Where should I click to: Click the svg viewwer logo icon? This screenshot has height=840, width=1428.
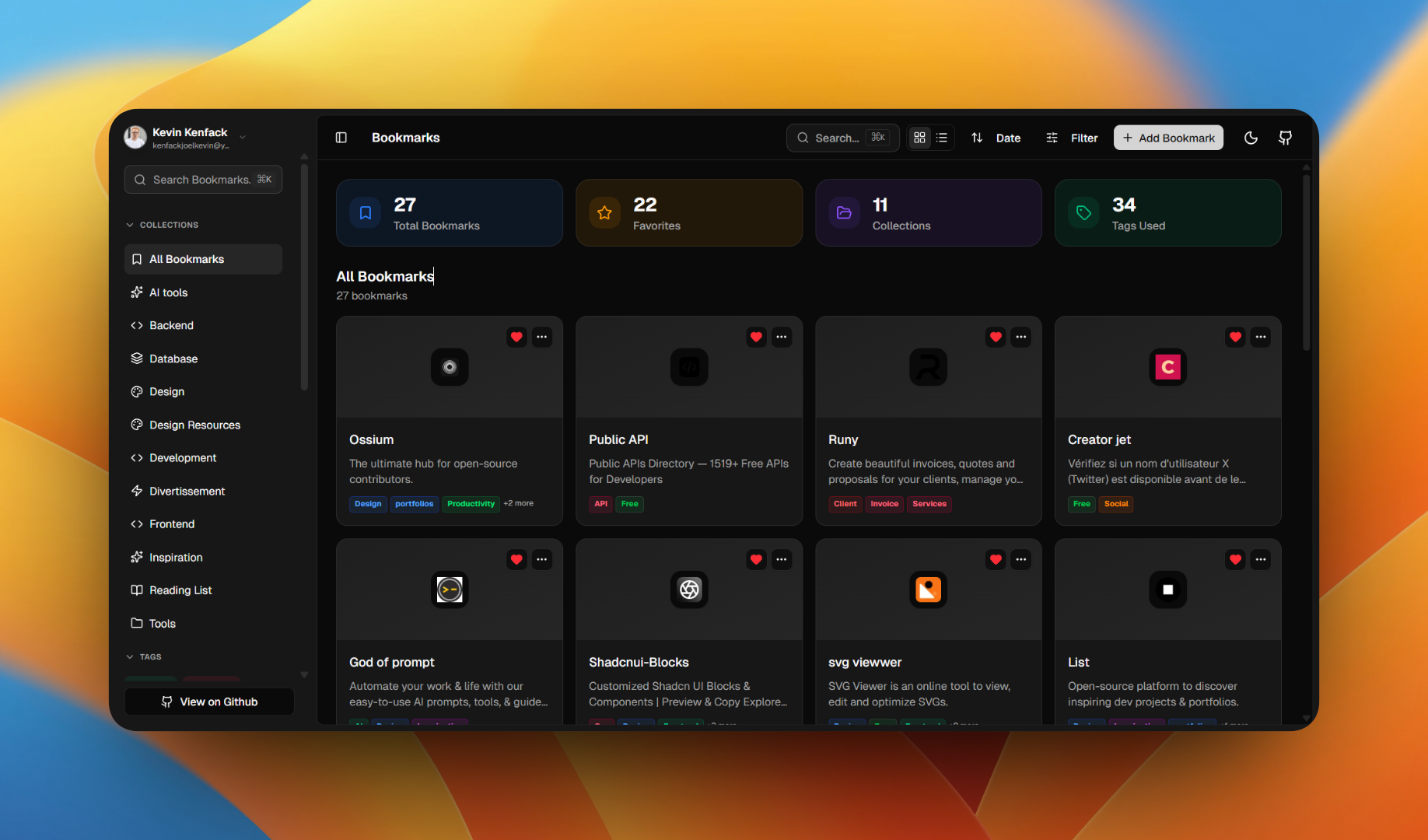pyautogui.click(x=929, y=590)
